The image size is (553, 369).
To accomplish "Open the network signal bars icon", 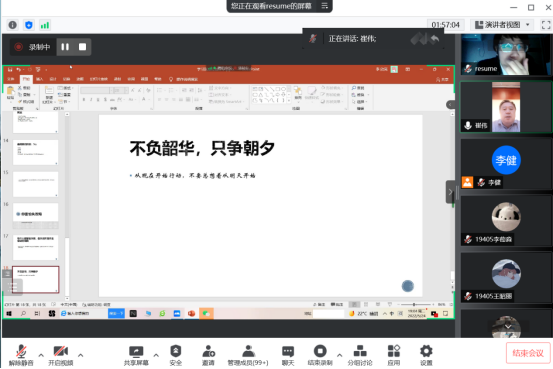I will tap(45, 25).
